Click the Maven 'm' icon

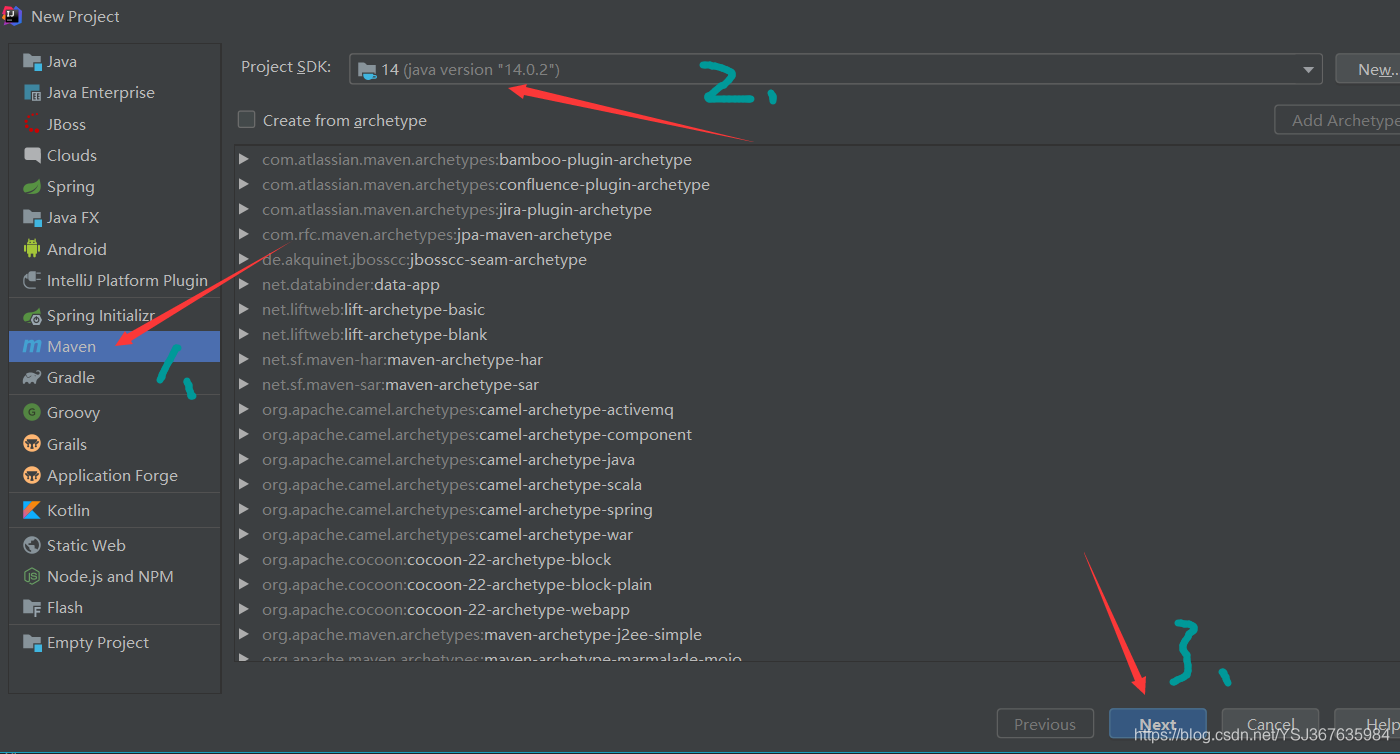[31, 346]
